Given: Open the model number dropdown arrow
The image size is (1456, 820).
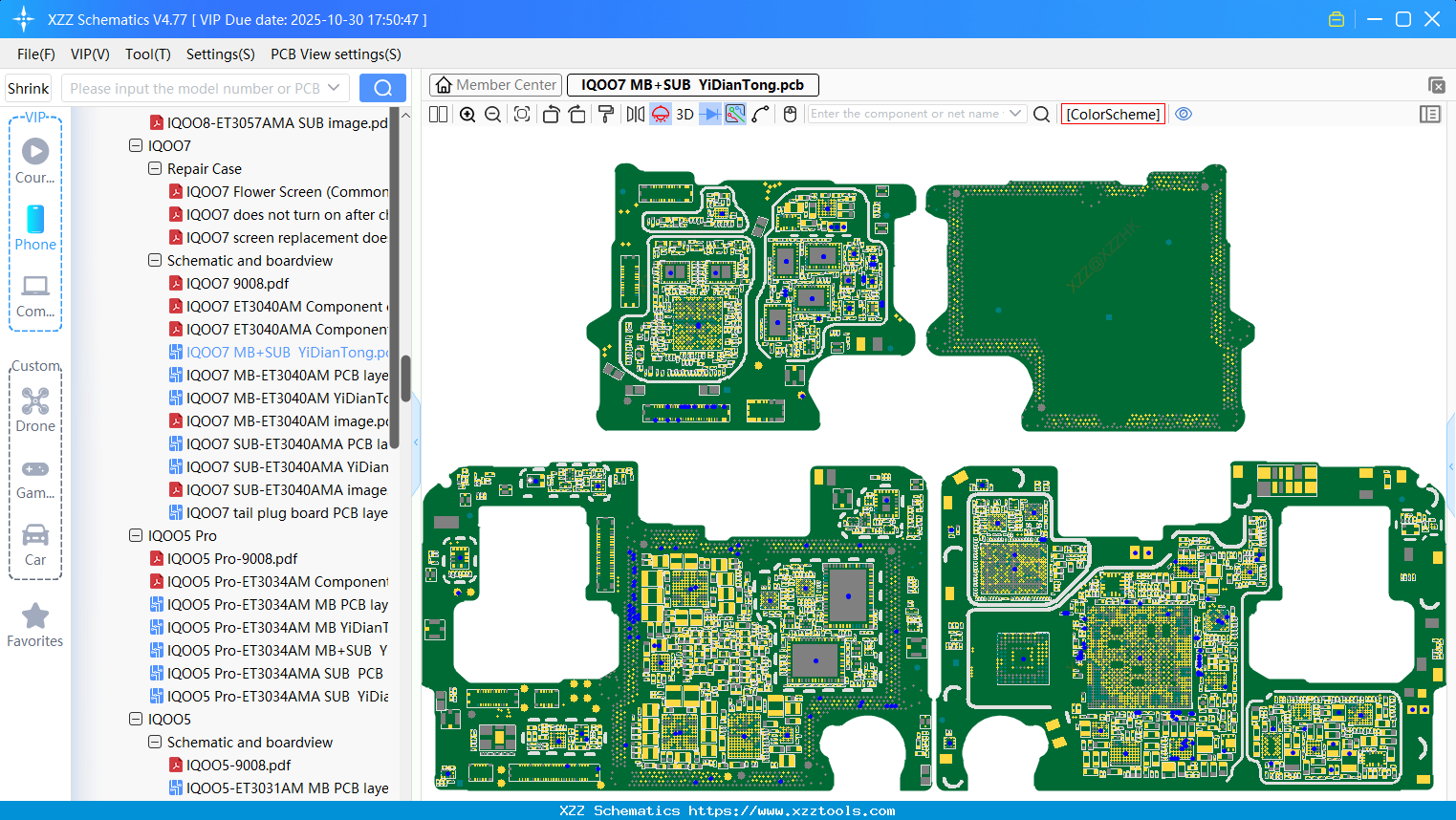Looking at the screenshot, I should pyautogui.click(x=334, y=88).
